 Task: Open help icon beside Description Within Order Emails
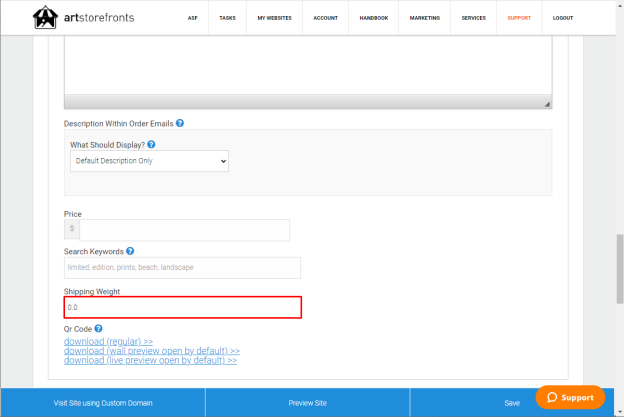[180, 123]
